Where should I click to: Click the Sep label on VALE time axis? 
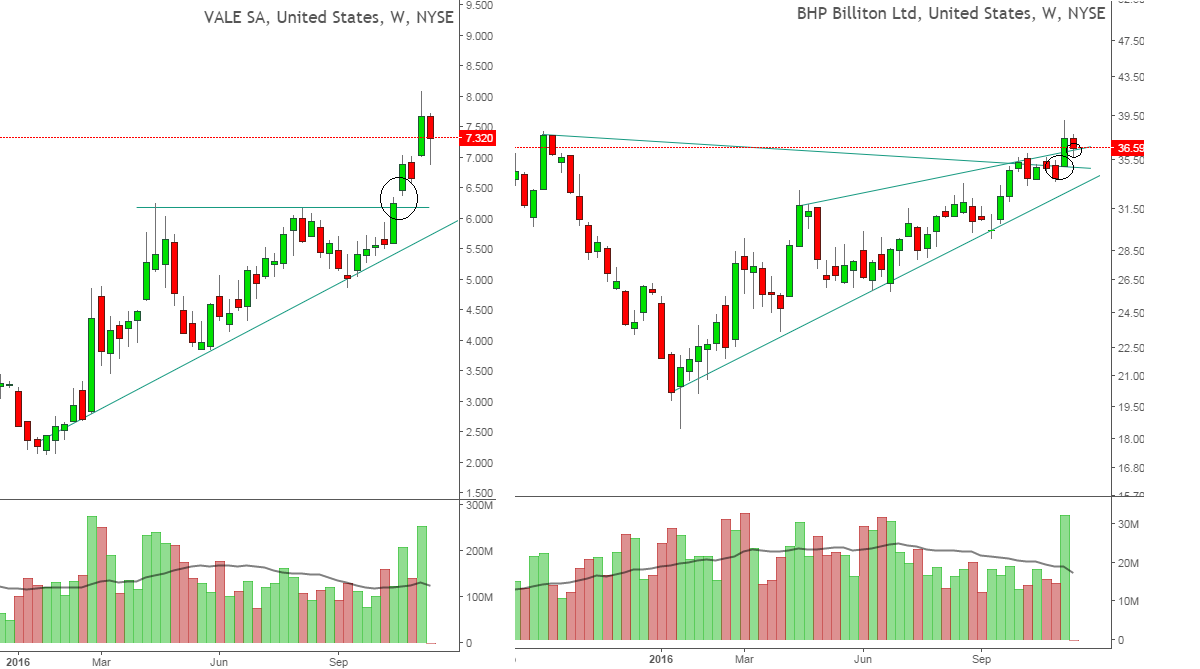click(339, 661)
